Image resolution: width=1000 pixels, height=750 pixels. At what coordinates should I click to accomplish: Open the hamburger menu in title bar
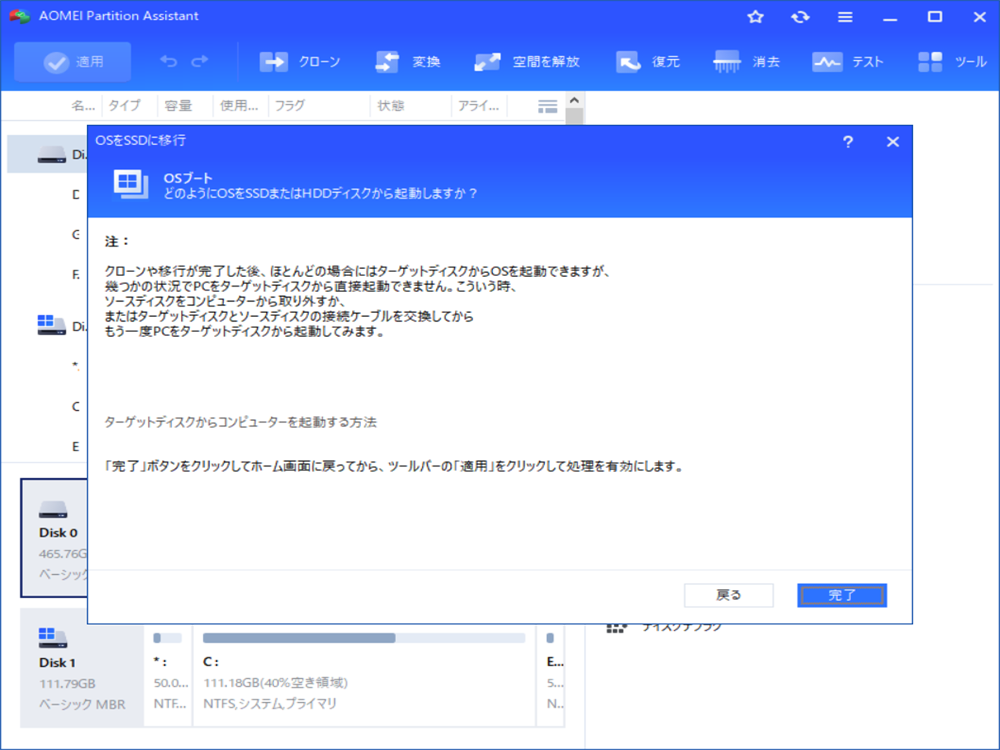coord(845,17)
